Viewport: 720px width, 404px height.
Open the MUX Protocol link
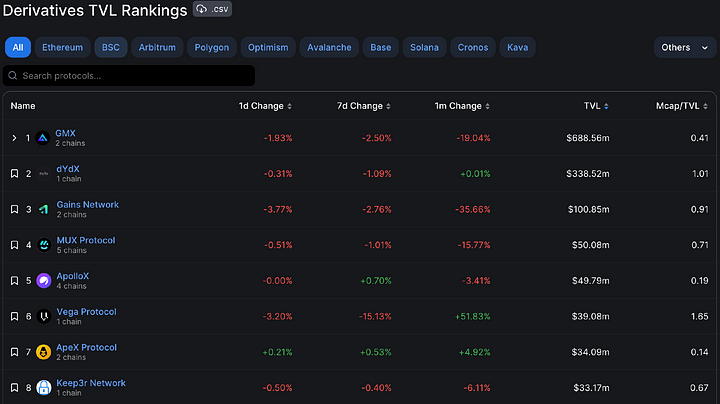(86, 240)
